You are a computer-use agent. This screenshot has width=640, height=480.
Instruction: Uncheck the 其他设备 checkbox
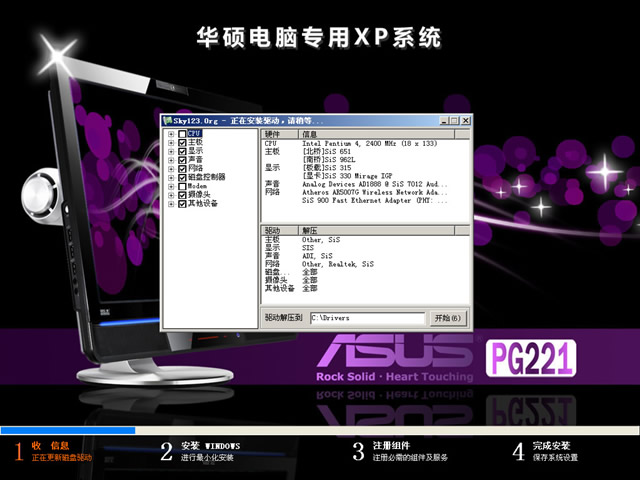[x=182, y=204]
